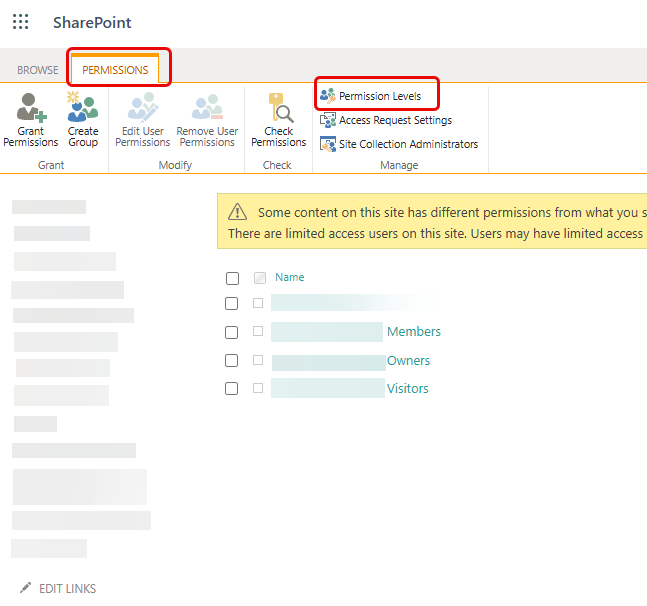Click the Edit User Permissions icon
Screen dimensions: 647x606
point(143,108)
